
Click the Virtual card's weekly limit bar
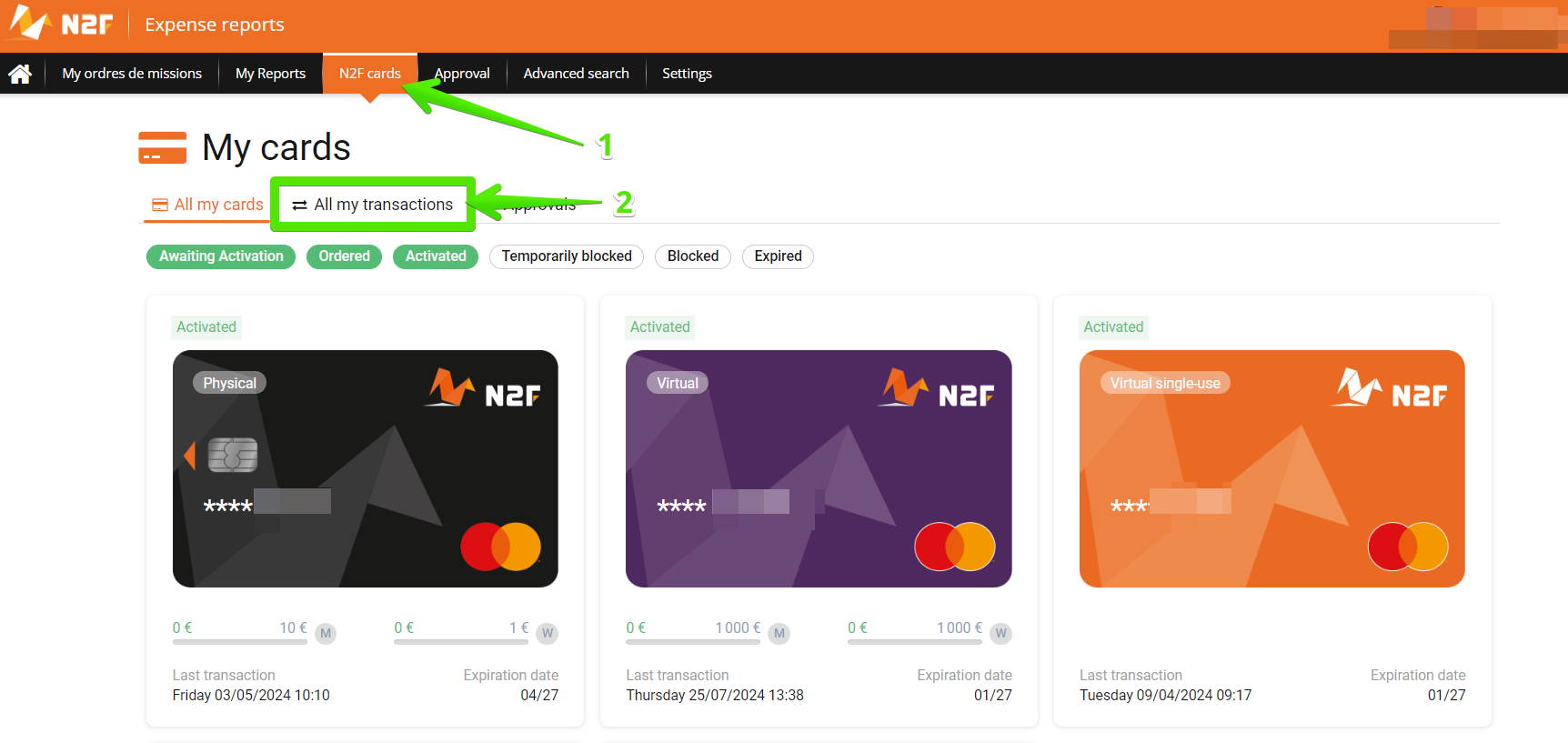pyautogui.click(x=915, y=642)
